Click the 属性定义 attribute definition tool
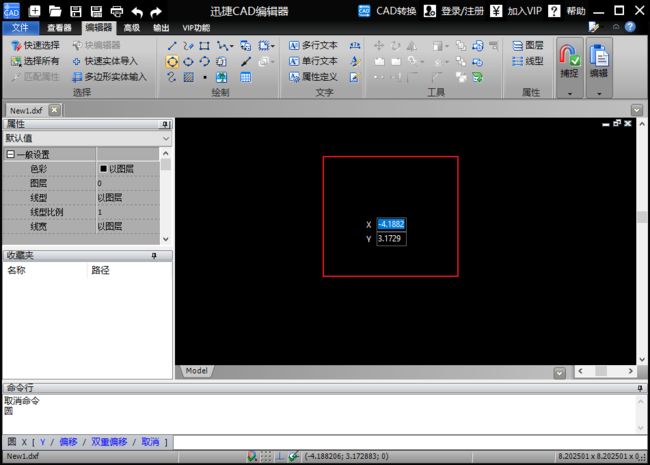This screenshot has height=465, width=650. click(x=313, y=77)
